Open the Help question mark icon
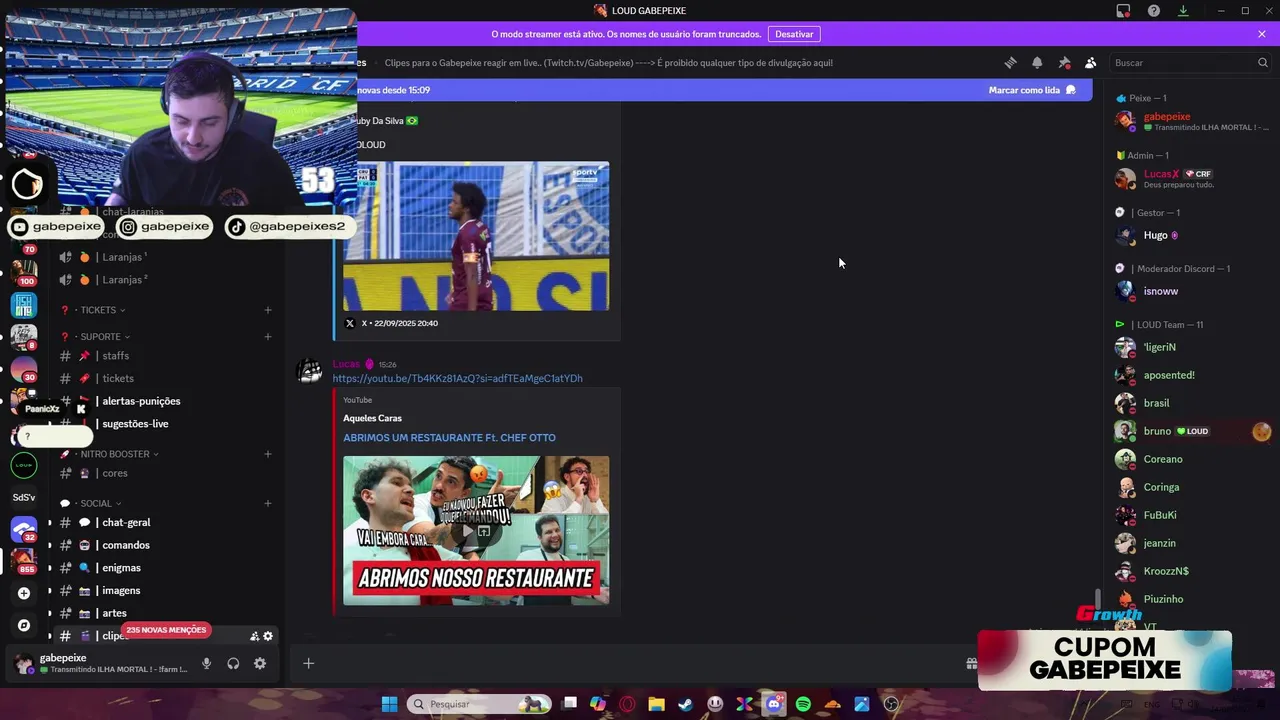1280x720 pixels. click(x=1154, y=10)
